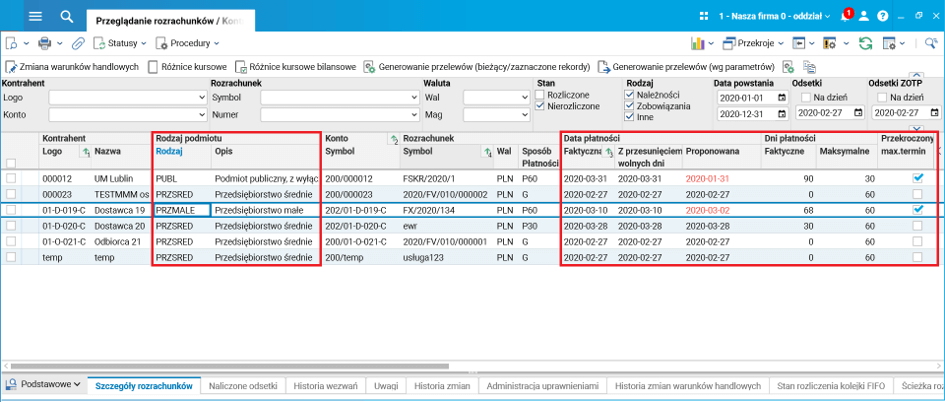945x402 pixels.
Task: Switch to Administracja uprawnieniami tab
Action: (x=542, y=385)
